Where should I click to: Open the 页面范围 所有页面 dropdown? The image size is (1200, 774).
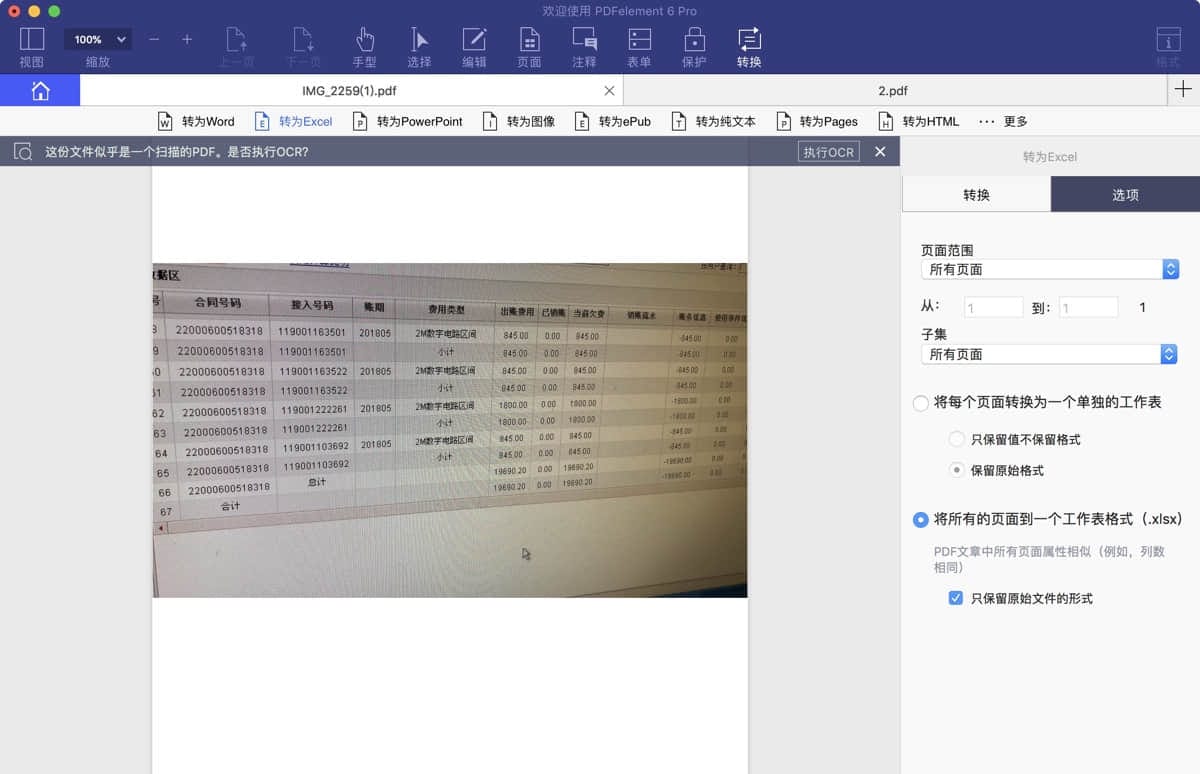pos(1049,269)
